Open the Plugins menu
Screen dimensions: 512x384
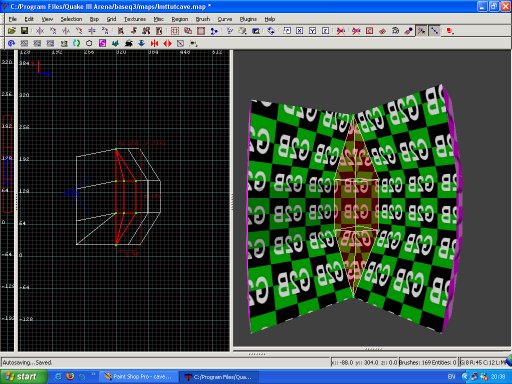(248, 19)
